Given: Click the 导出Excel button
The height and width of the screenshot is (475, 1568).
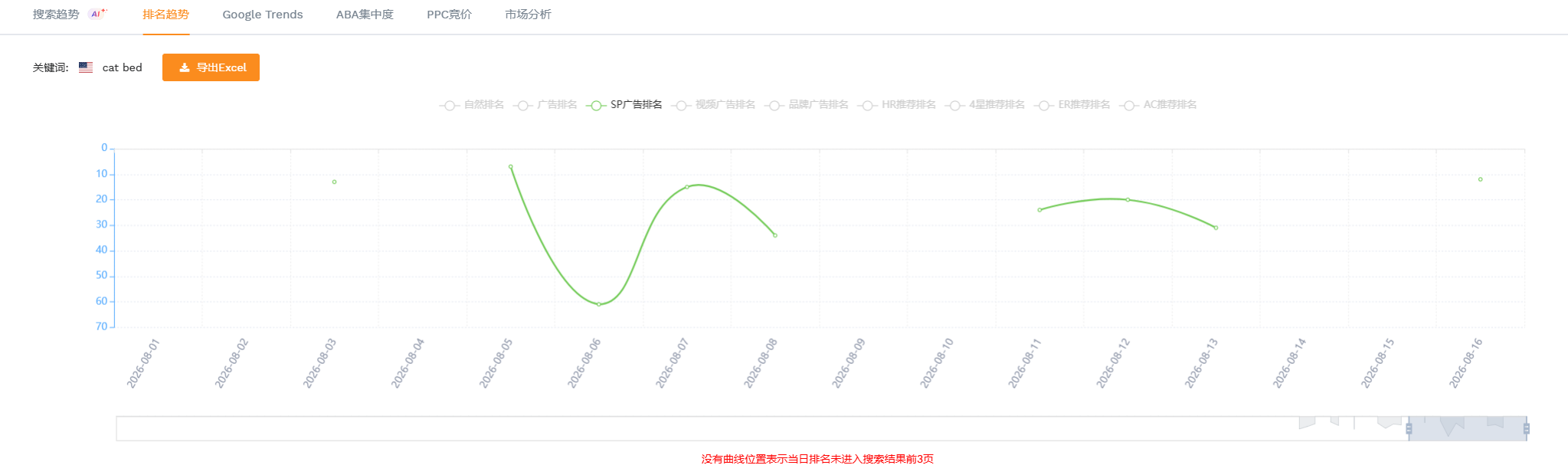Looking at the screenshot, I should pos(211,67).
